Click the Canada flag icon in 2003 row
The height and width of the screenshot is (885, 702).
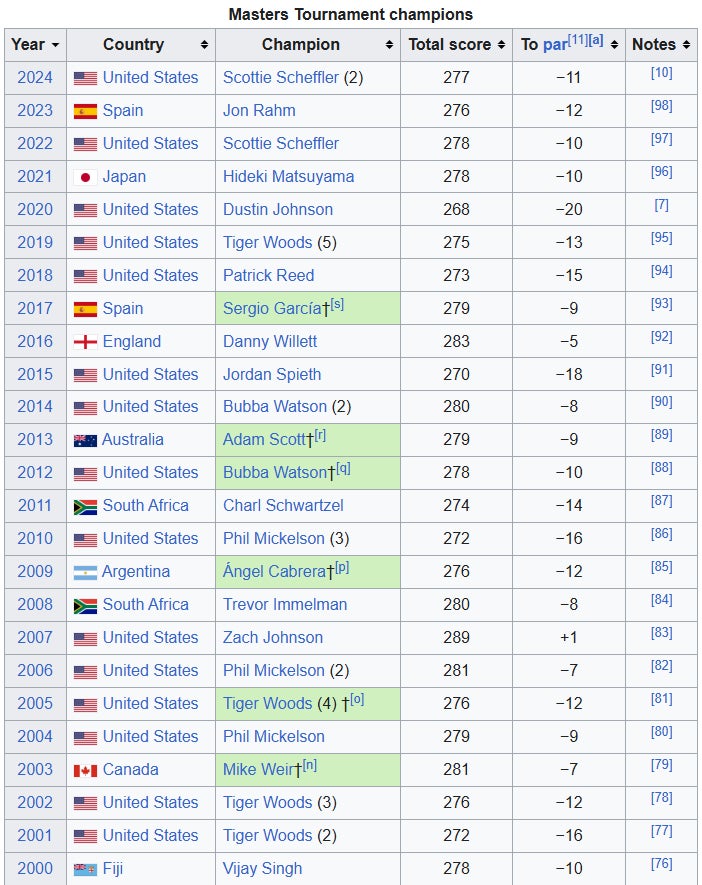pos(85,770)
